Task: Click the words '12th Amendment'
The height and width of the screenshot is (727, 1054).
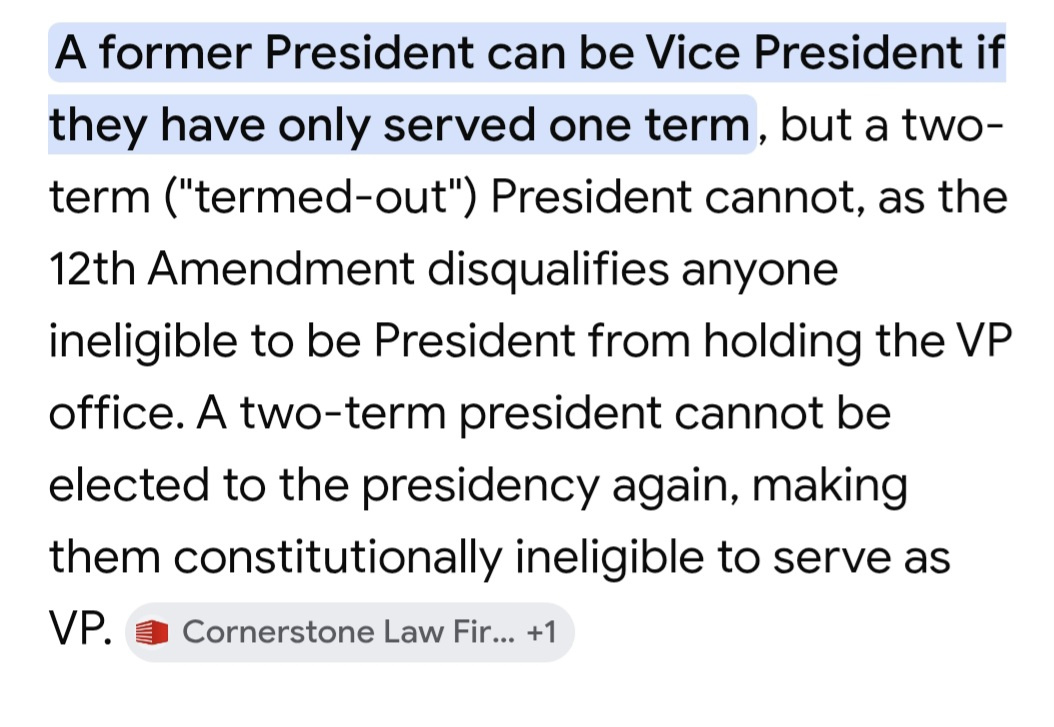Action: click(x=231, y=269)
